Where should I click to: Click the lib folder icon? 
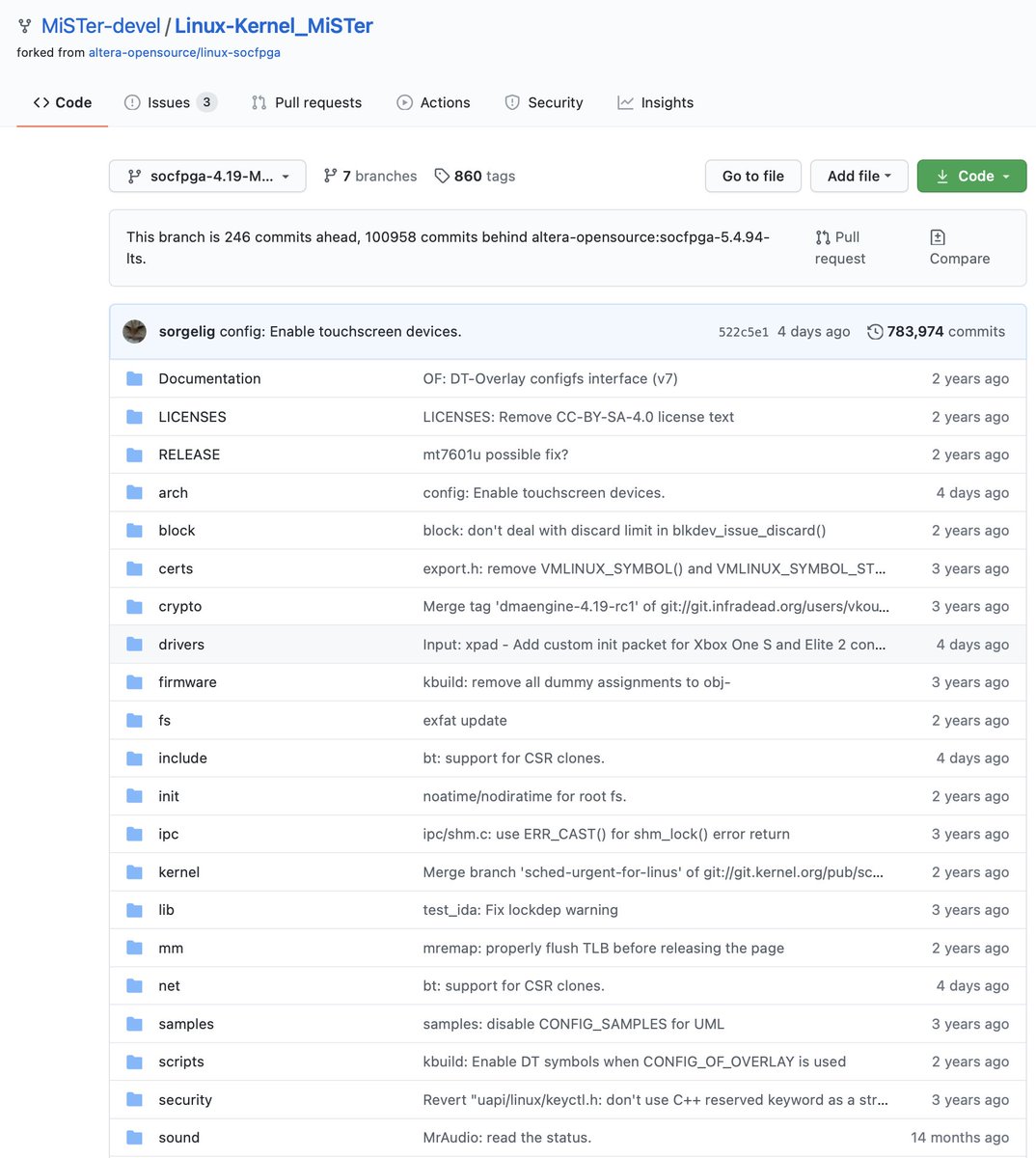135,910
